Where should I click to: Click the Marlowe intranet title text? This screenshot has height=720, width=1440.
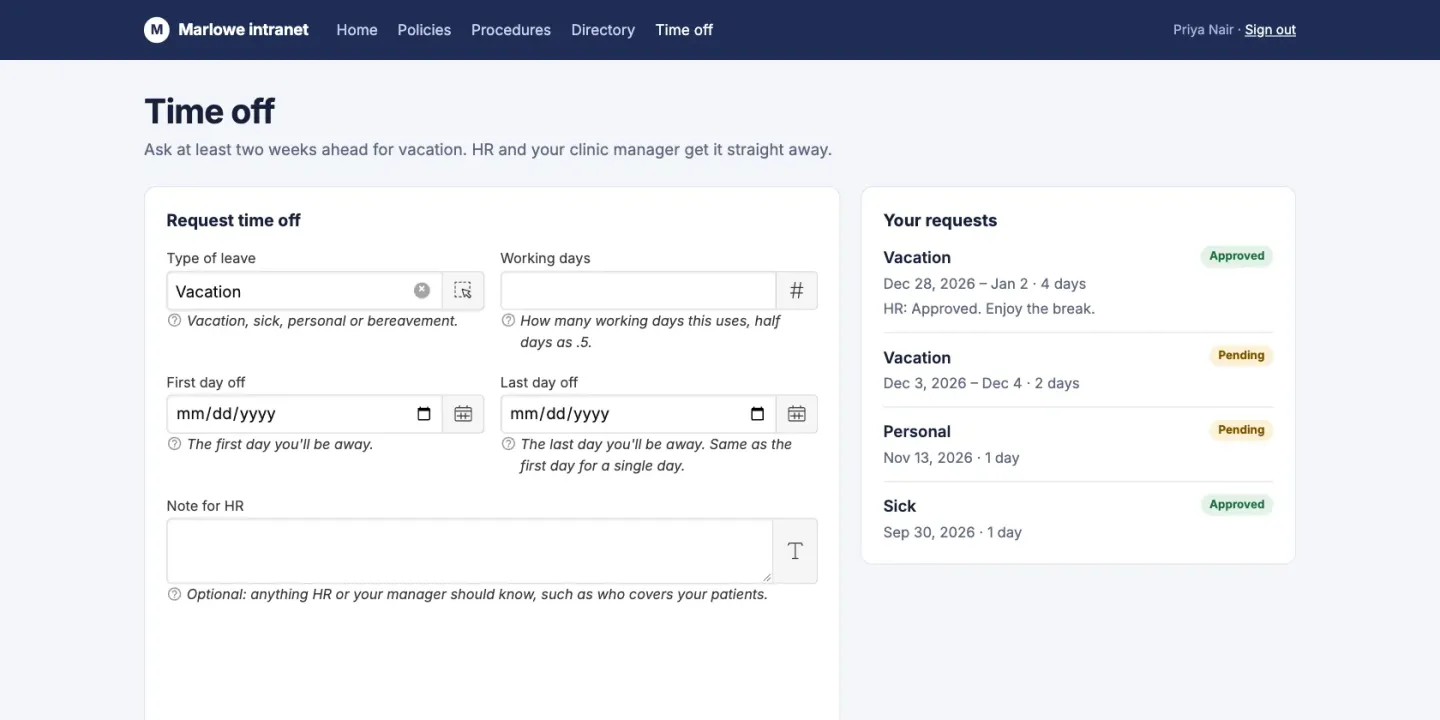[243, 30]
